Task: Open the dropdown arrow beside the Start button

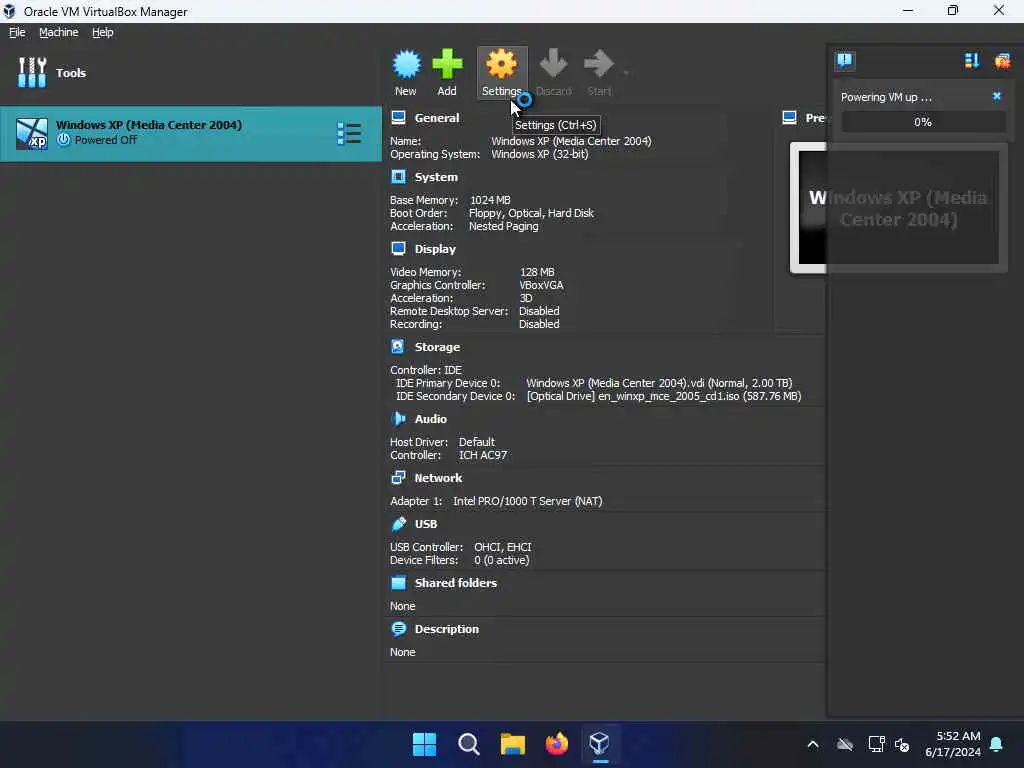Action: coord(626,73)
